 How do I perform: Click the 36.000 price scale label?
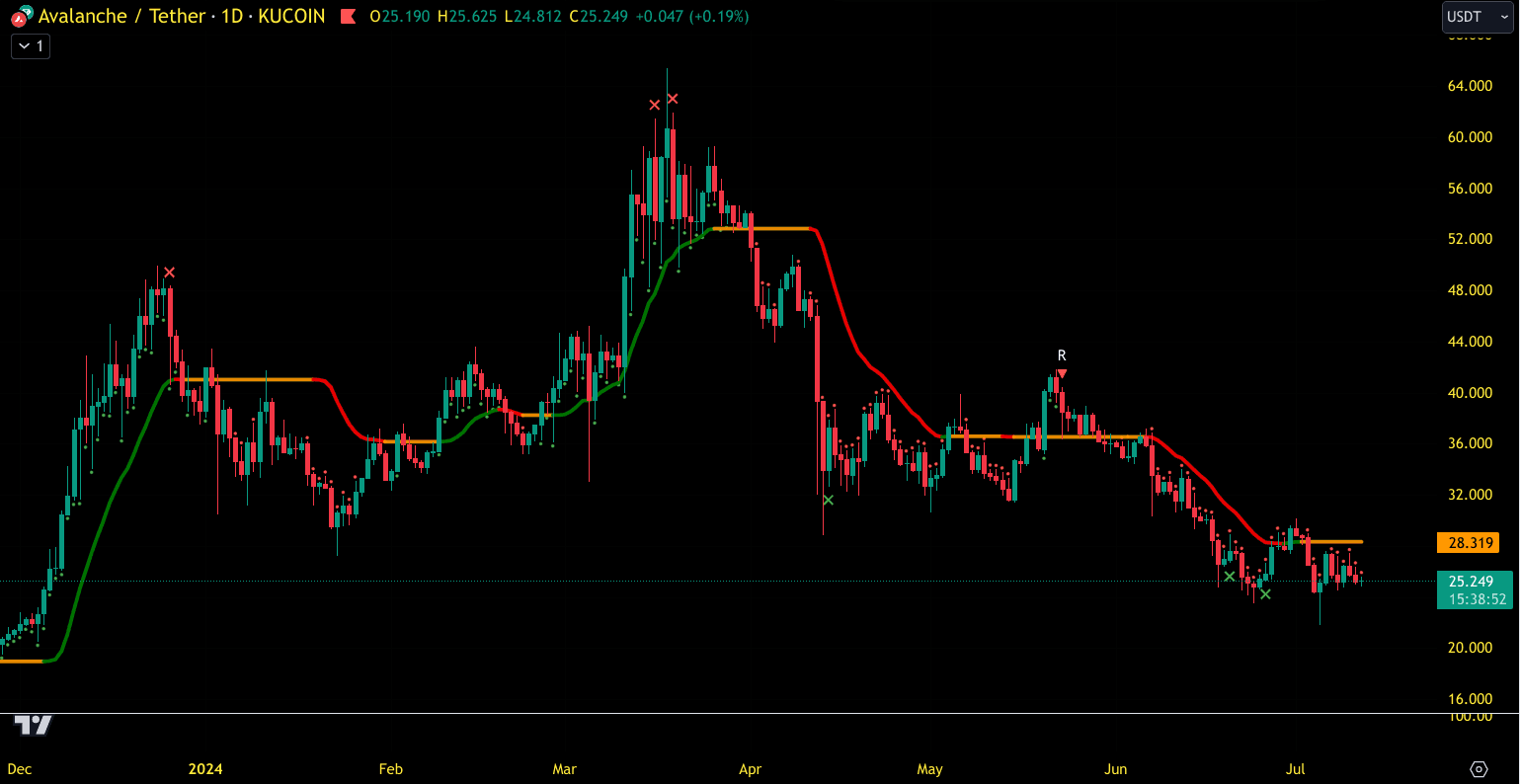1470,443
